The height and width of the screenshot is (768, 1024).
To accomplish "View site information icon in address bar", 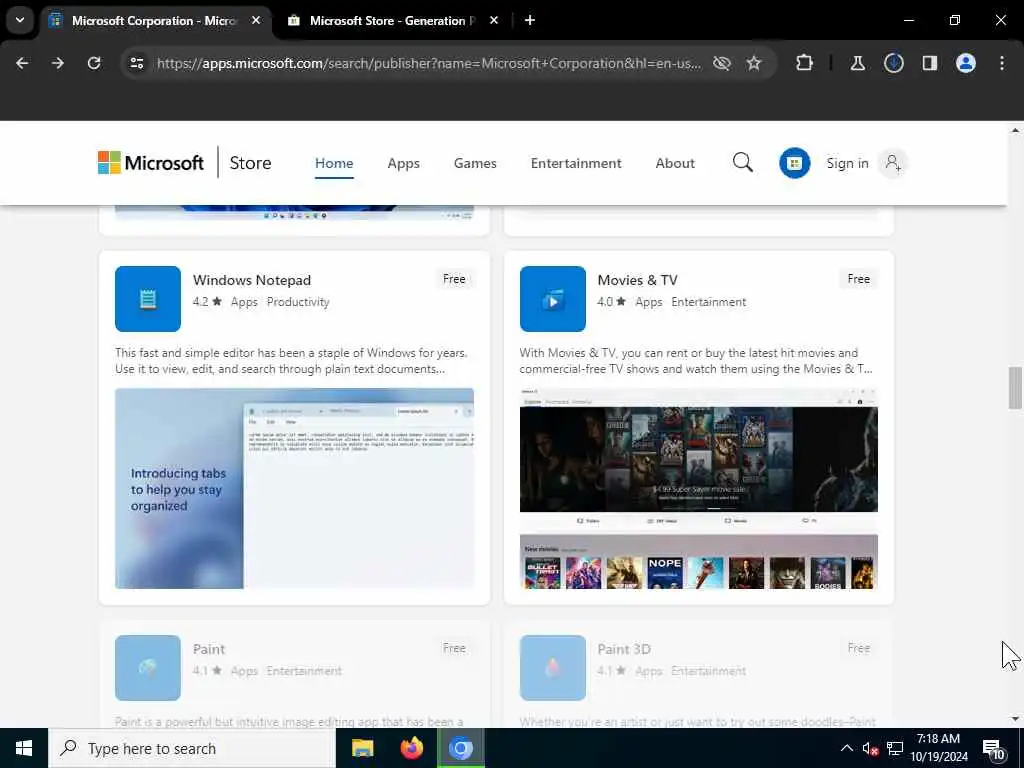I will 136,63.
